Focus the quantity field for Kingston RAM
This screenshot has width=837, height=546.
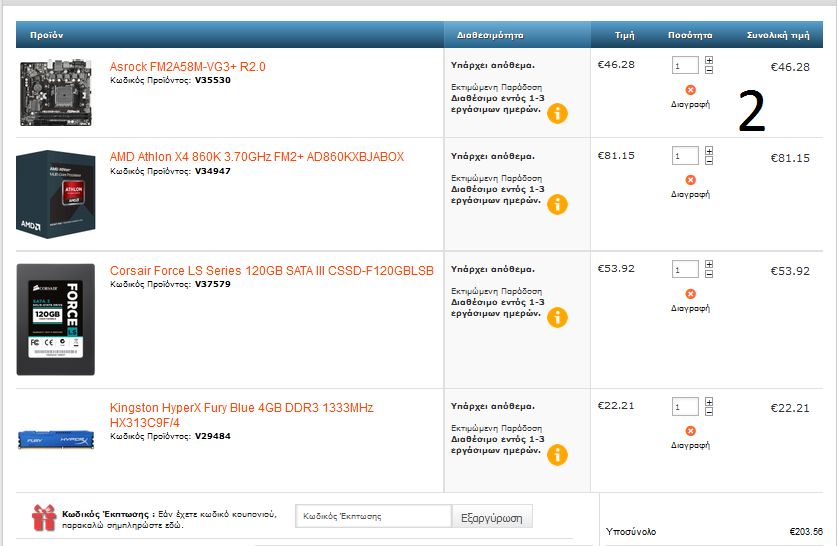[x=685, y=406]
